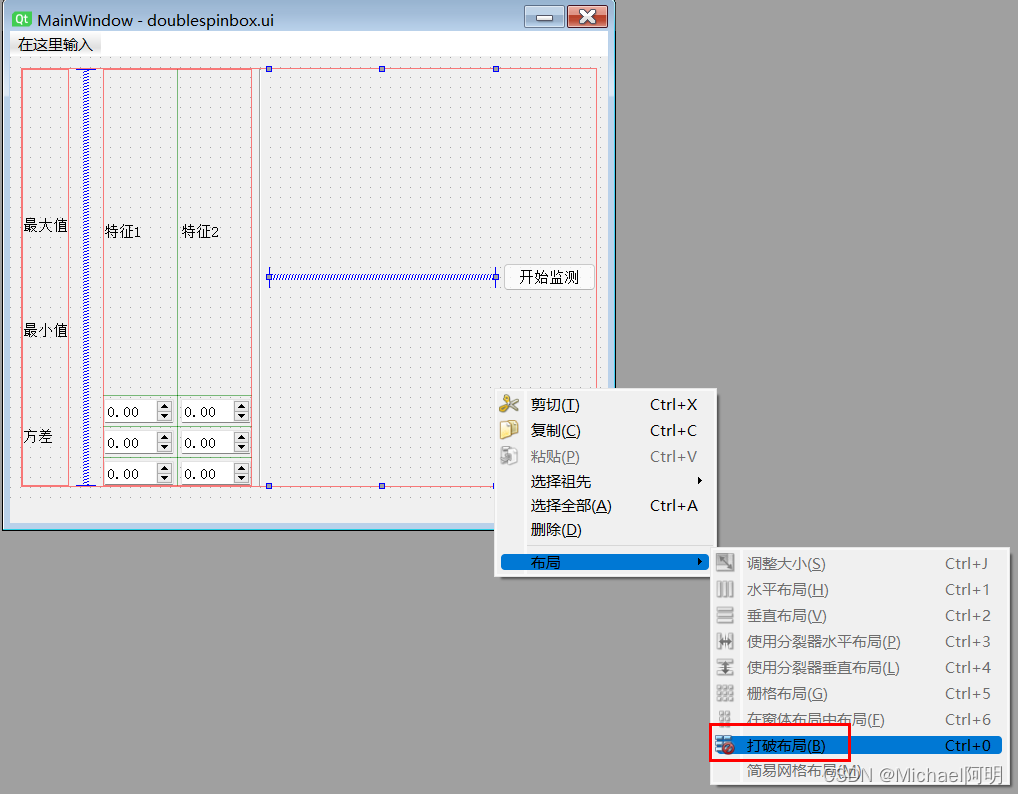Expand the 布局 submenu
1018x794 pixels.
click(604, 562)
